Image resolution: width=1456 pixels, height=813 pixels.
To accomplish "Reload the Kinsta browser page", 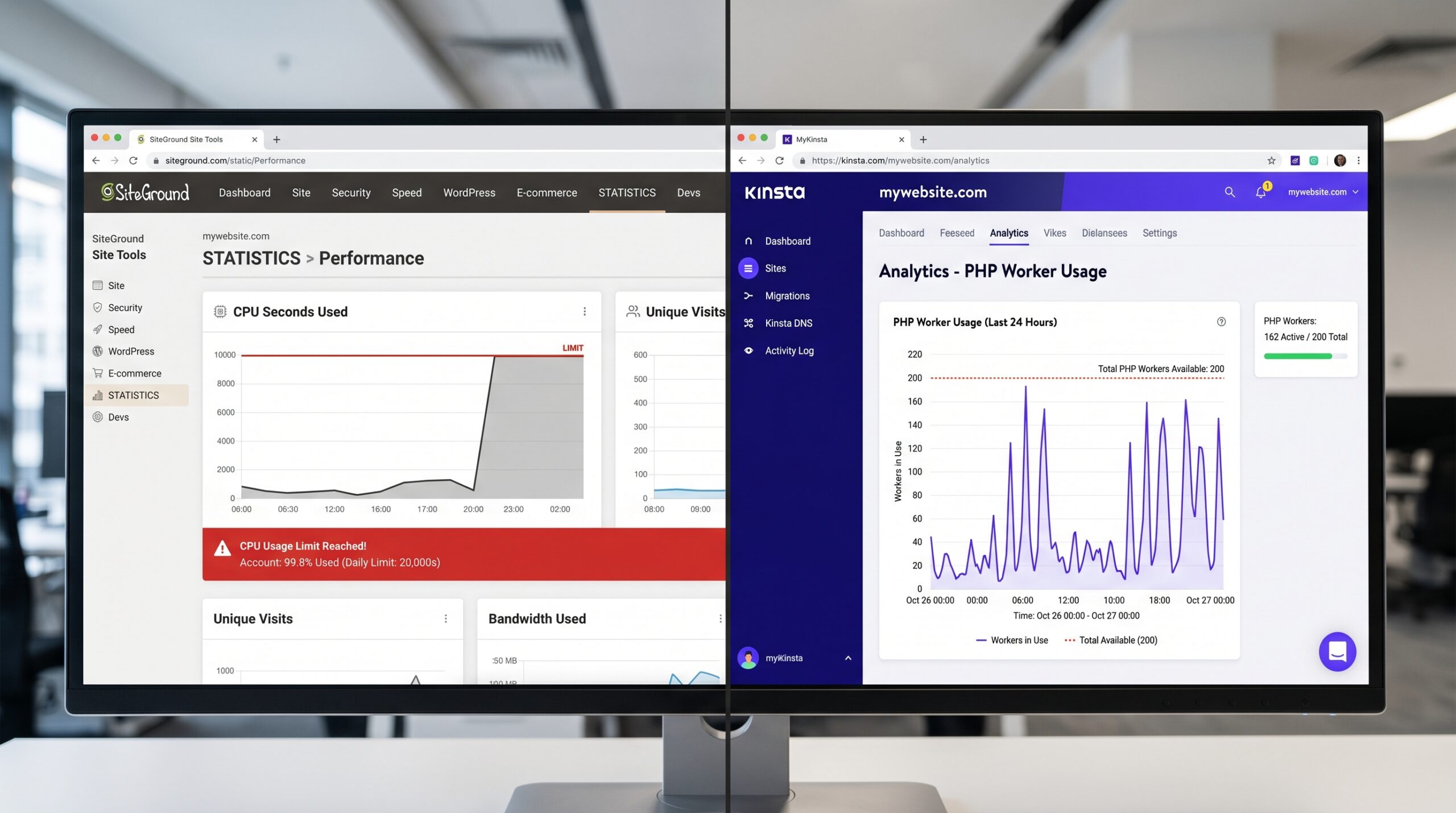I will click(779, 161).
